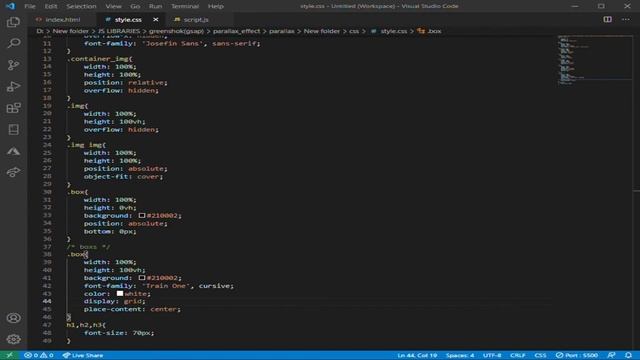640x360 pixels.
Task: Click the Port : 5500 Live Server button
Action: tap(577, 355)
